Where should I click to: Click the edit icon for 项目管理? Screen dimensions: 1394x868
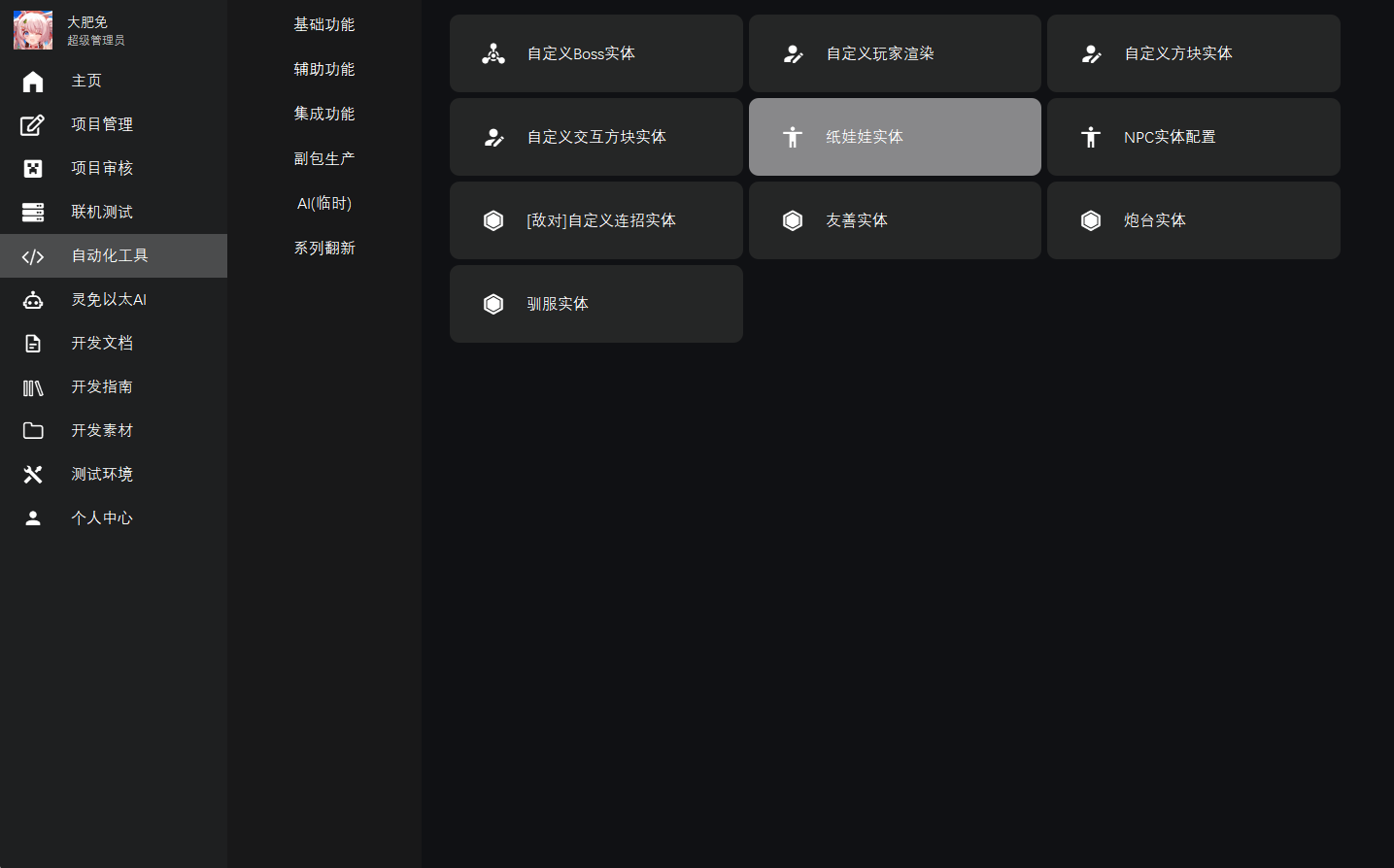33,125
